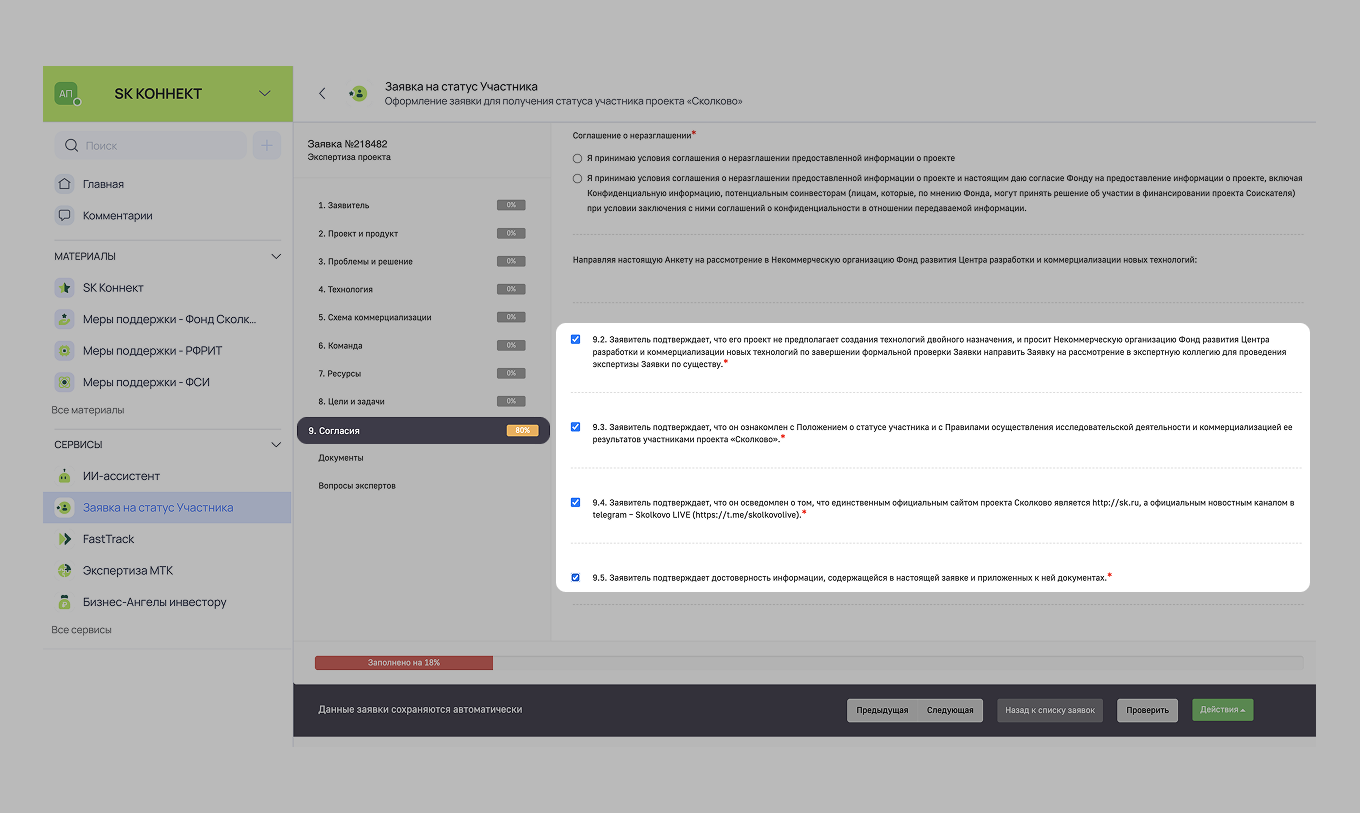Open the Действия actions dropdown
This screenshot has height=813, width=1360.
pos(1222,710)
